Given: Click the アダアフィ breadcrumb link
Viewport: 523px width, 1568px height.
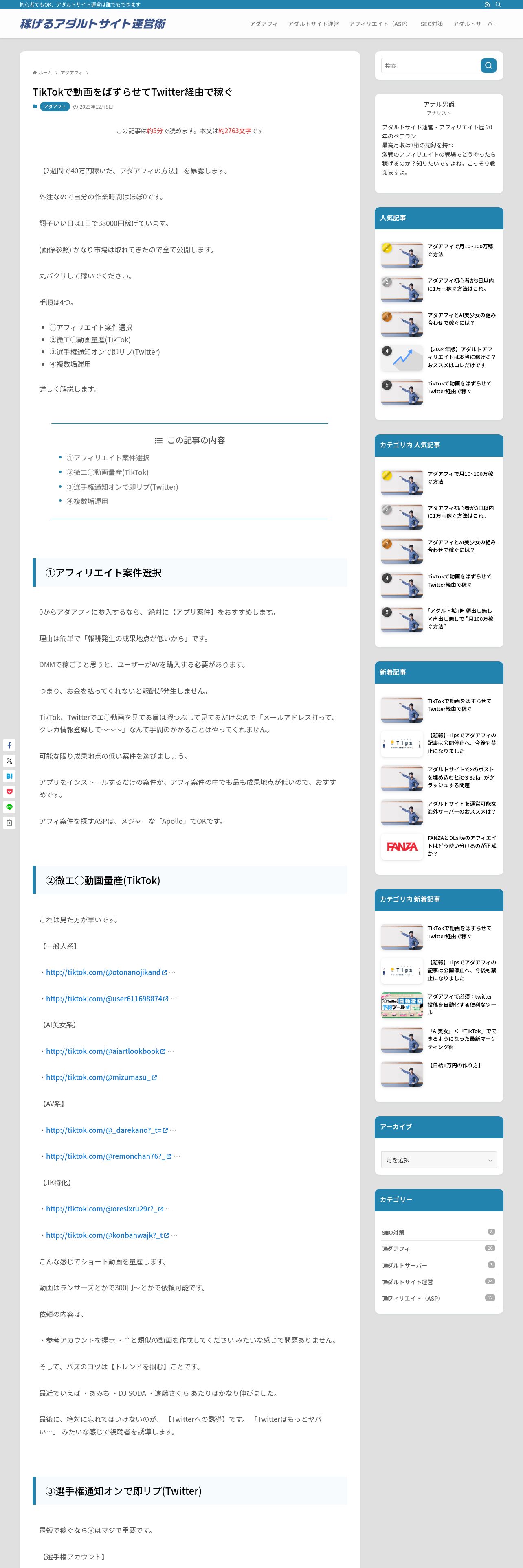Looking at the screenshot, I should [x=71, y=72].
